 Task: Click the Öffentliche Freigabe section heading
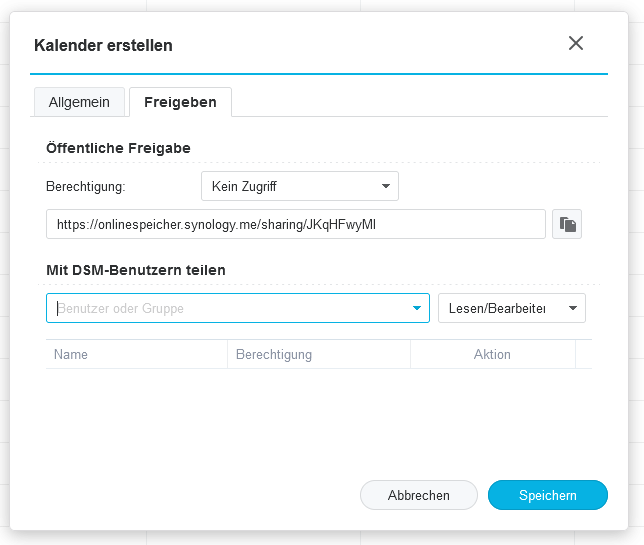pyautogui.click(x=118, y=148)
